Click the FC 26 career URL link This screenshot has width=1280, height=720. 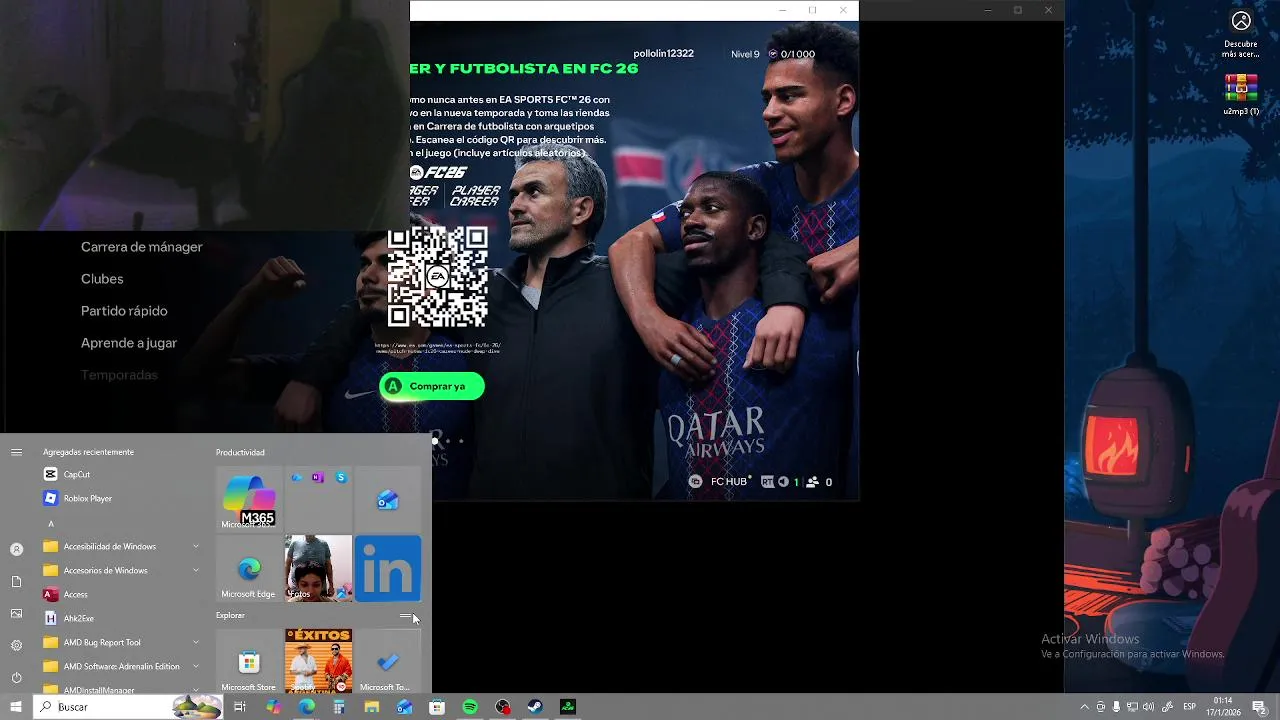[437, 348]
